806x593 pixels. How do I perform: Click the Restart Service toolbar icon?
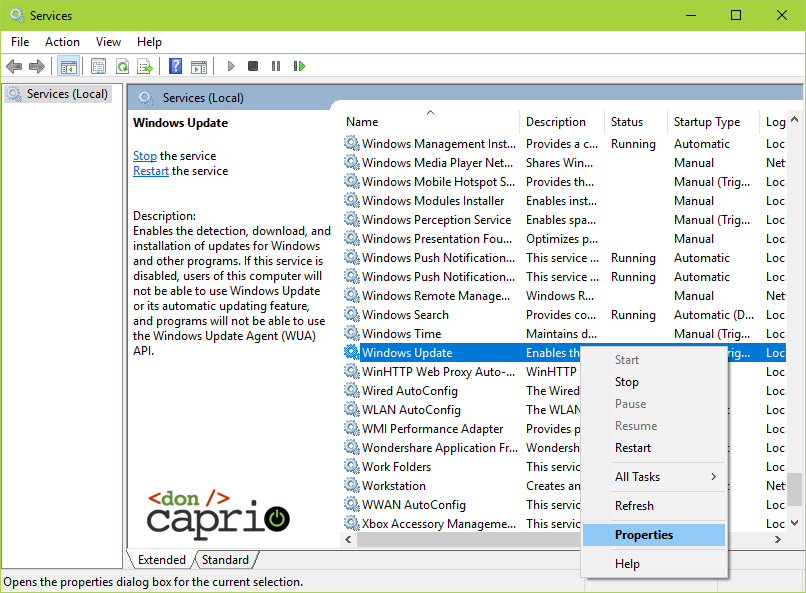(x=299, y=66)
